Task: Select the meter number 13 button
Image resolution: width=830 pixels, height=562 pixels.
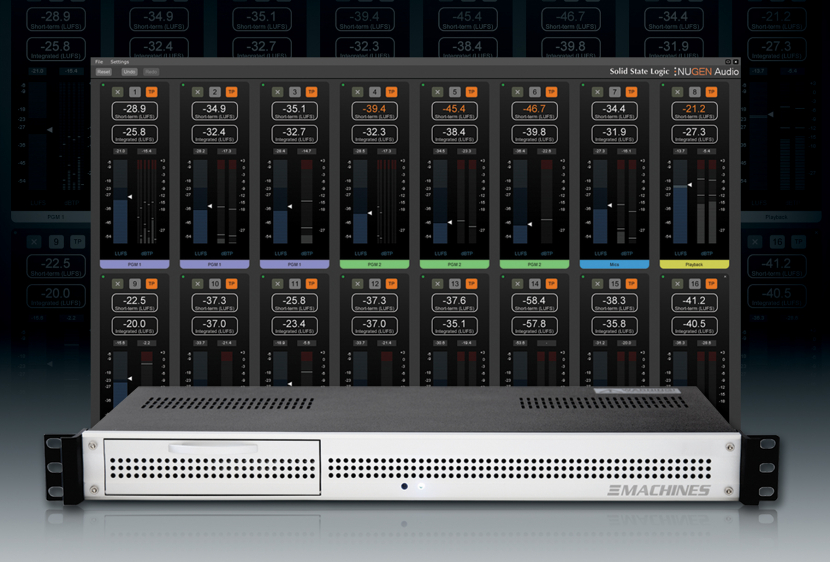Action: (x=455, y=284)
